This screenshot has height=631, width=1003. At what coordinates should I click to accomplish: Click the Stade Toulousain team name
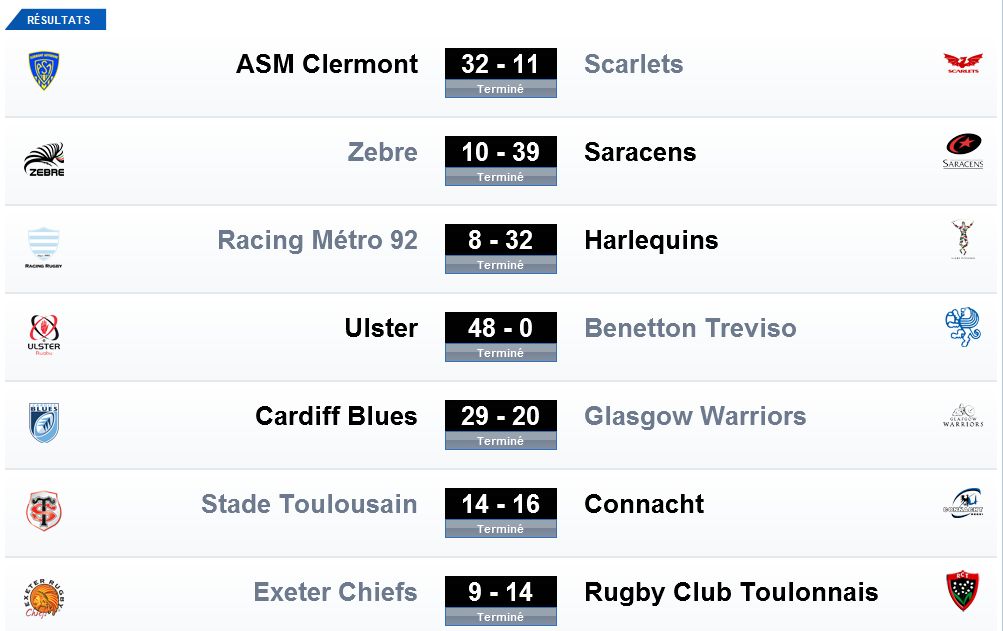(309, 504)
